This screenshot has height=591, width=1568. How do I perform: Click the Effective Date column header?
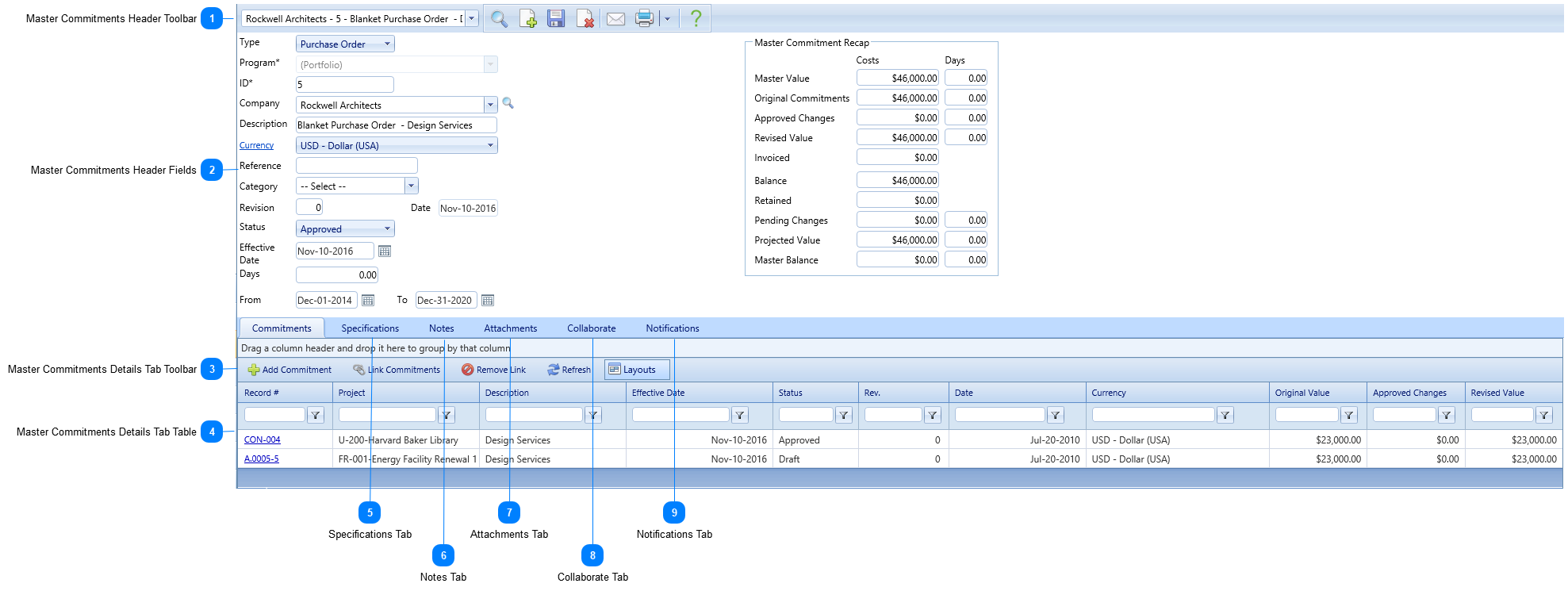699,393
